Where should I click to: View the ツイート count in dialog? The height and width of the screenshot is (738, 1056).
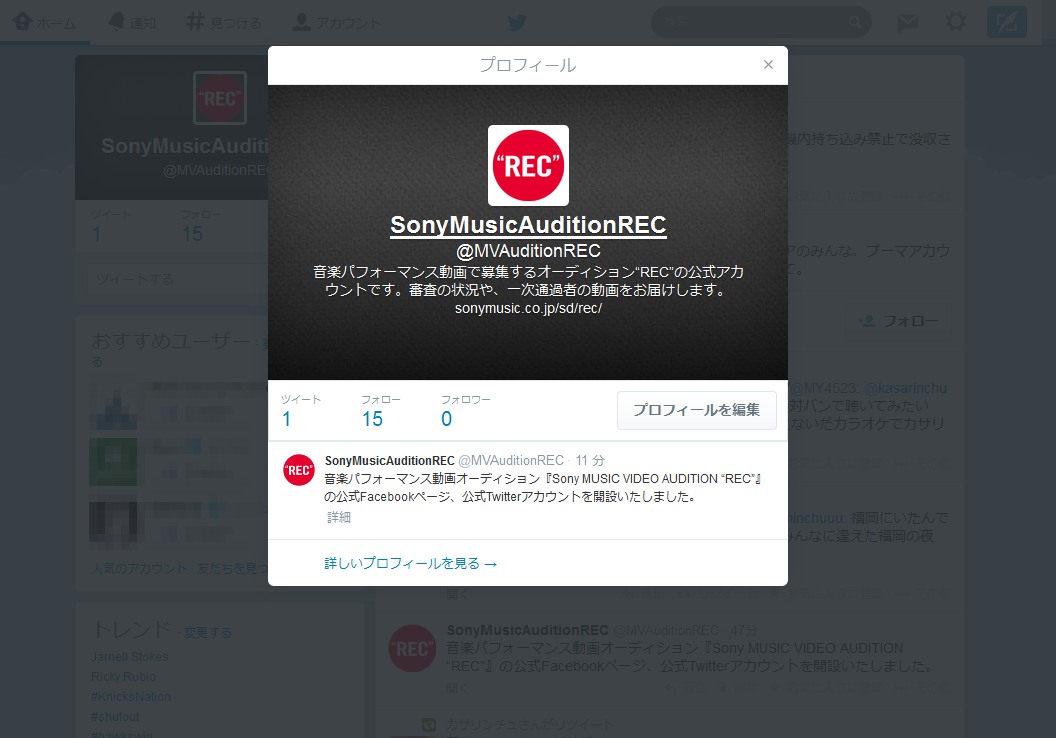pyautogui.click(x=300, y=411)
